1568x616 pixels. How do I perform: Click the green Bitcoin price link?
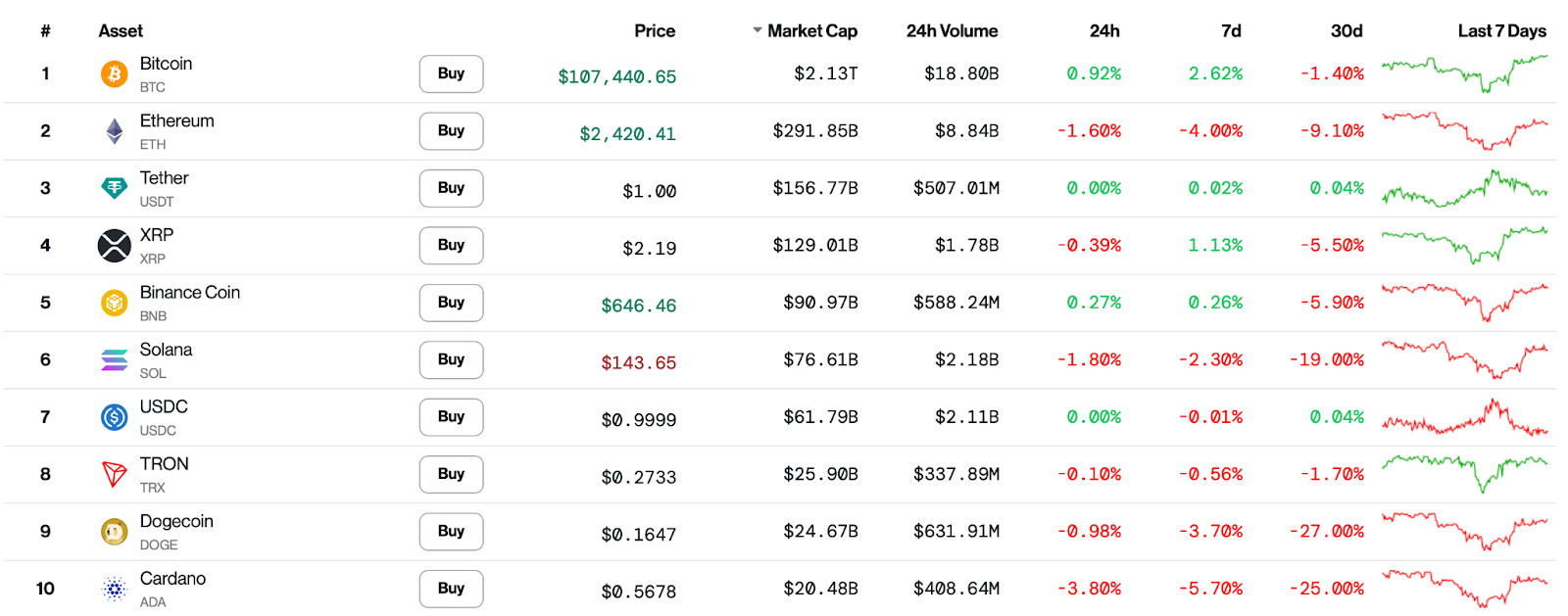click(x=616, y=76)
